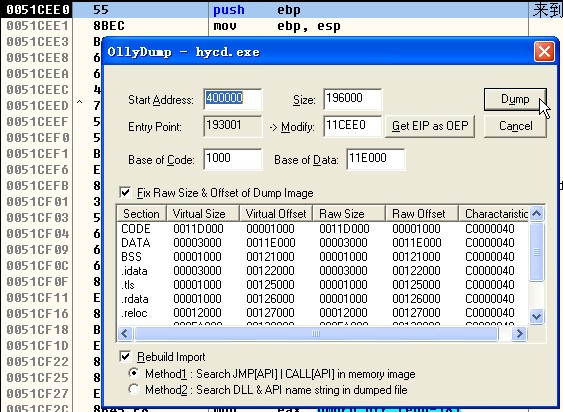Click section list scroll left arrow

(x=125, y=334)
